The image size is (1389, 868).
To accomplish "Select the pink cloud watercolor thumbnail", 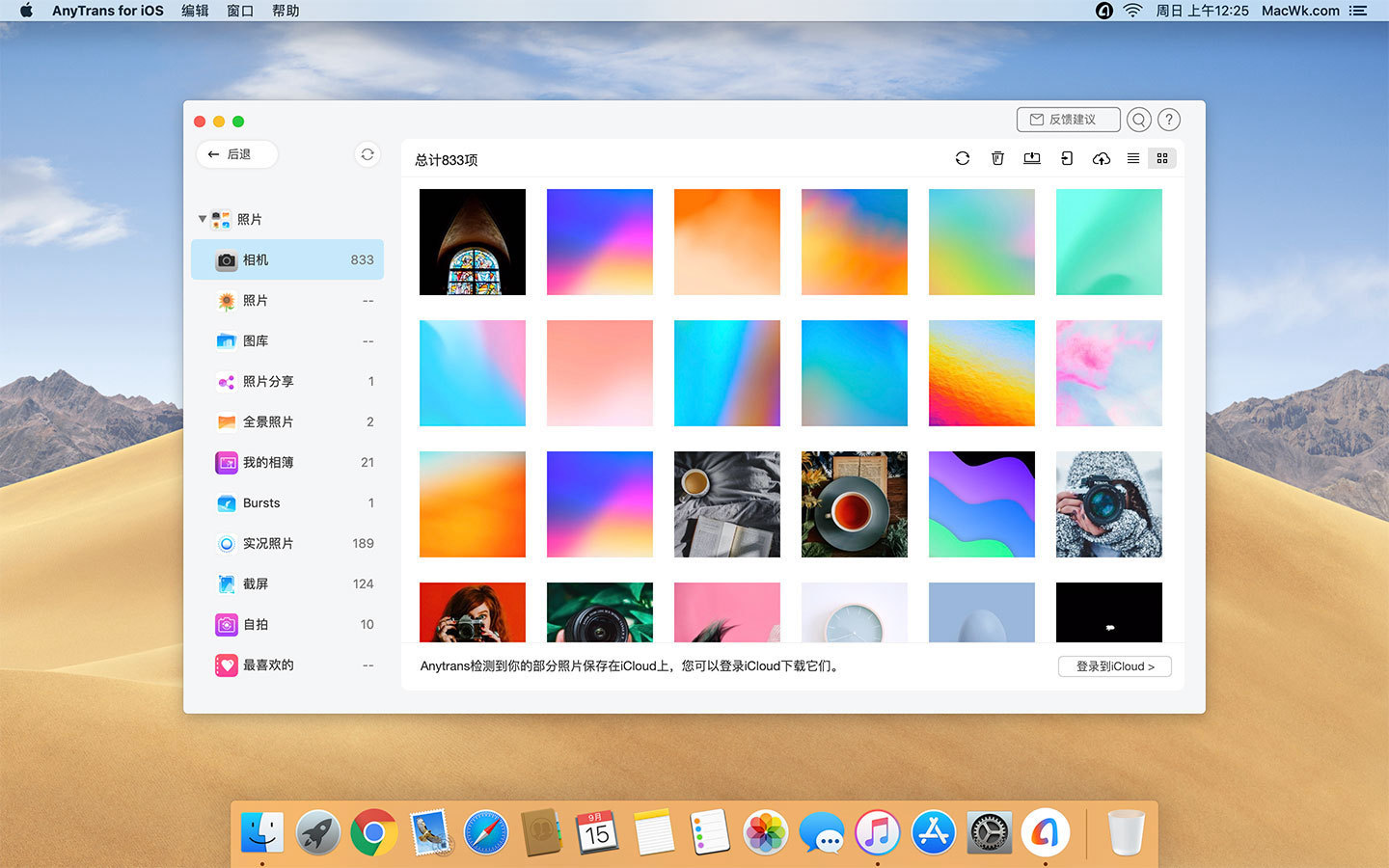I will click(1109, 373).
